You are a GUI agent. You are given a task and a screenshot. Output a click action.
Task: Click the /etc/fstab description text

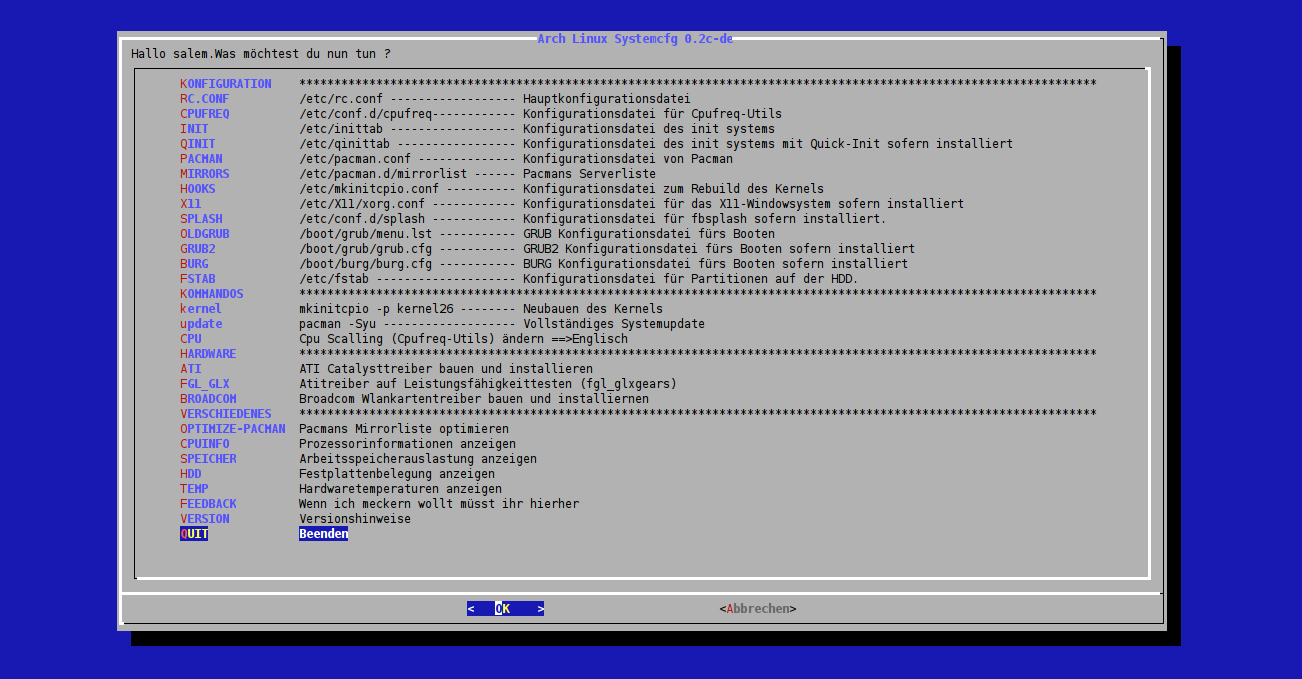[578, 279]
